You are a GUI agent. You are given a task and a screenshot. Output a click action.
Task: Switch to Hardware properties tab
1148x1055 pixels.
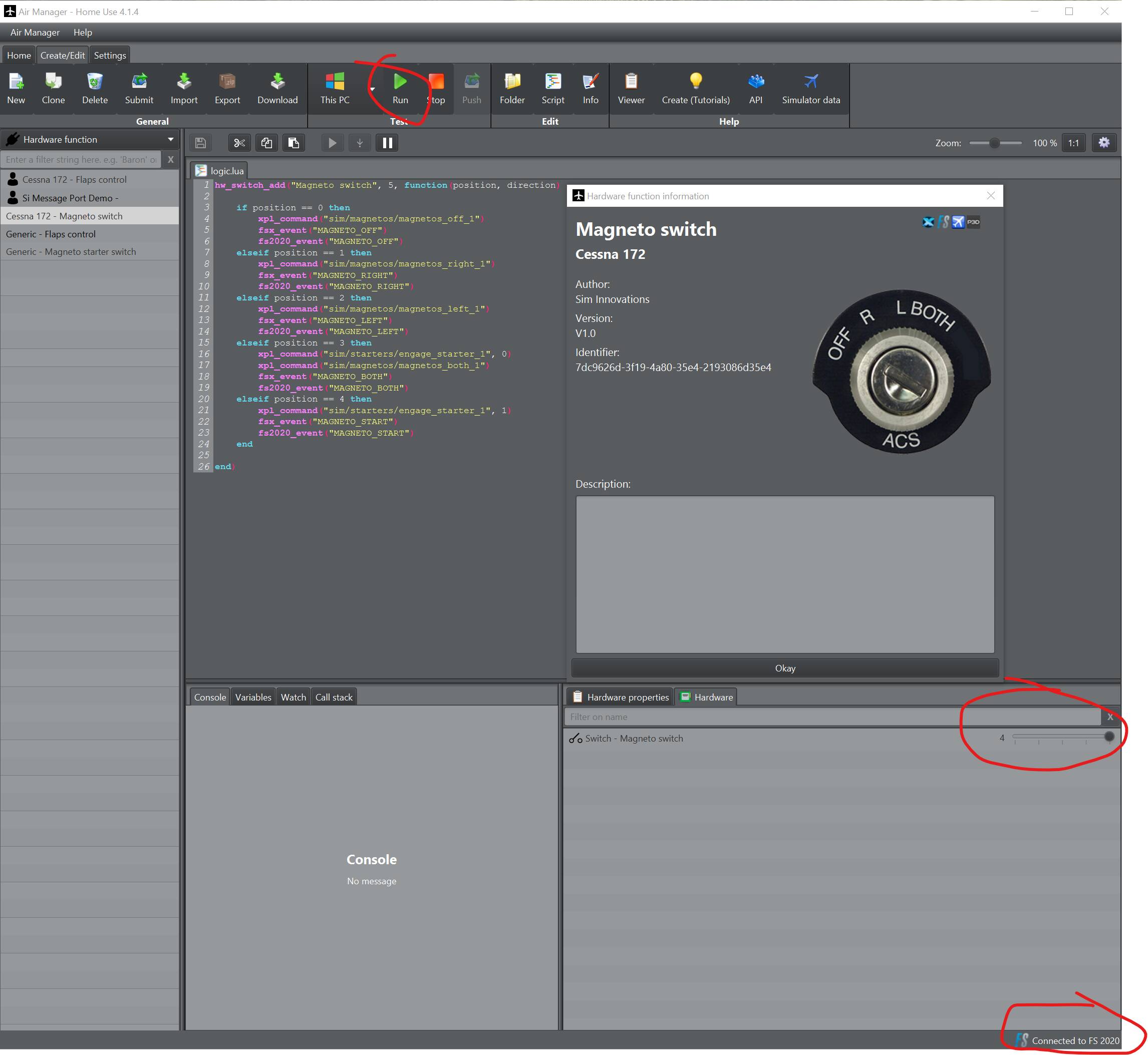coord(620,697)
